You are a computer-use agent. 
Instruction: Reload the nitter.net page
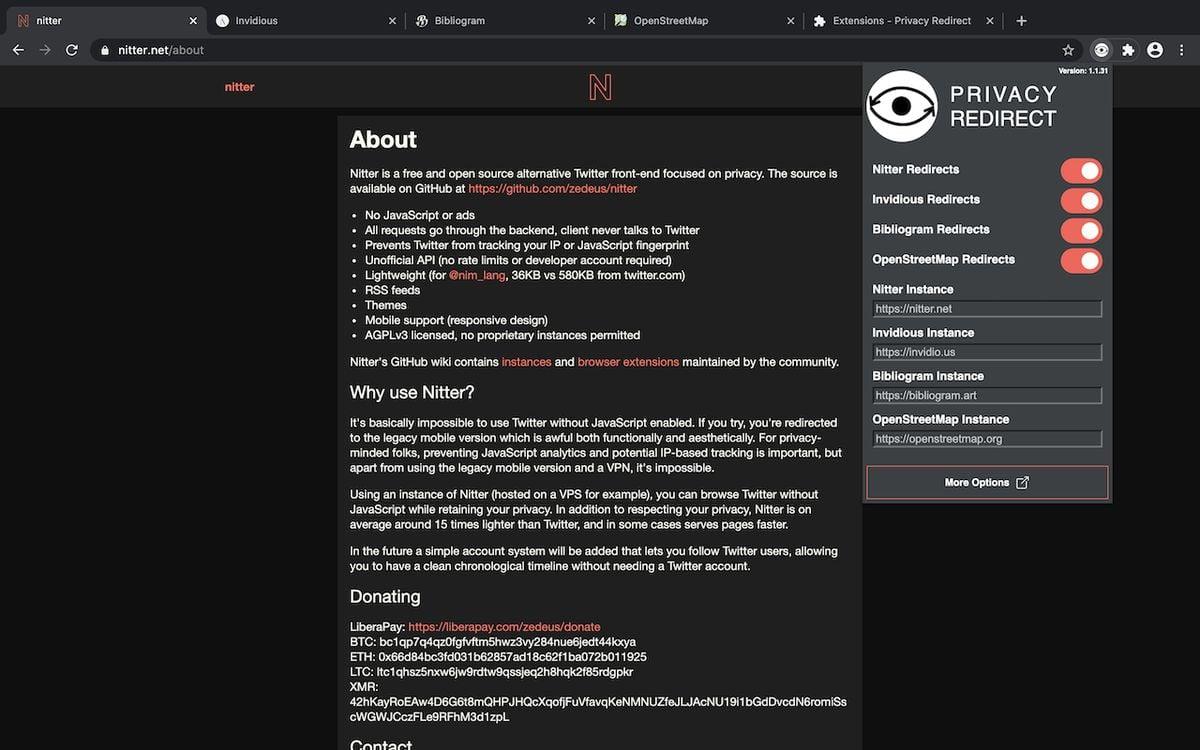click(72, 50)
